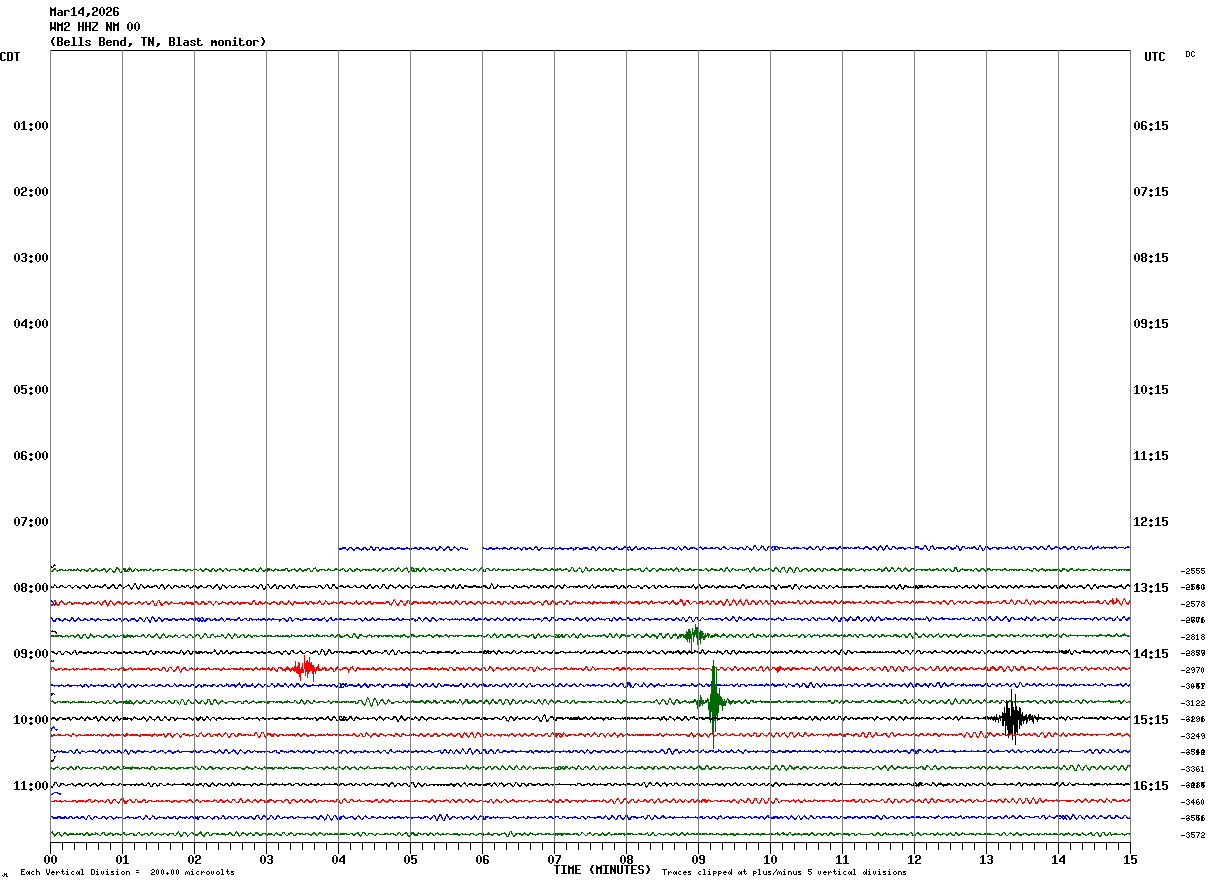This screenshot has width=1210, height=886.
Task: Click the red seismic burst on the 09:00 trace
Action: tap(305, 668)
